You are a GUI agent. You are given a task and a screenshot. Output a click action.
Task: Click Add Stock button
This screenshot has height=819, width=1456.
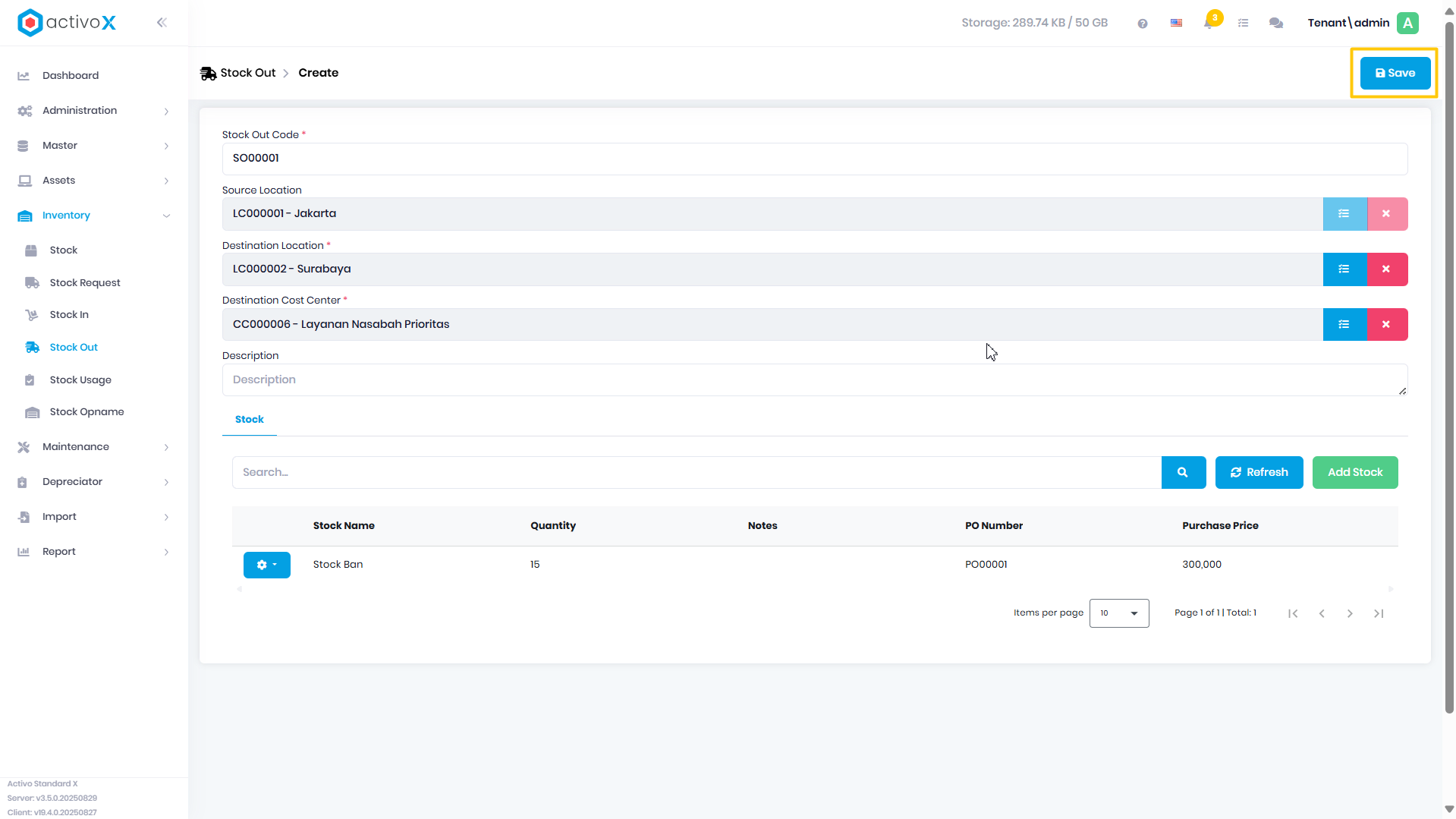1355,472
